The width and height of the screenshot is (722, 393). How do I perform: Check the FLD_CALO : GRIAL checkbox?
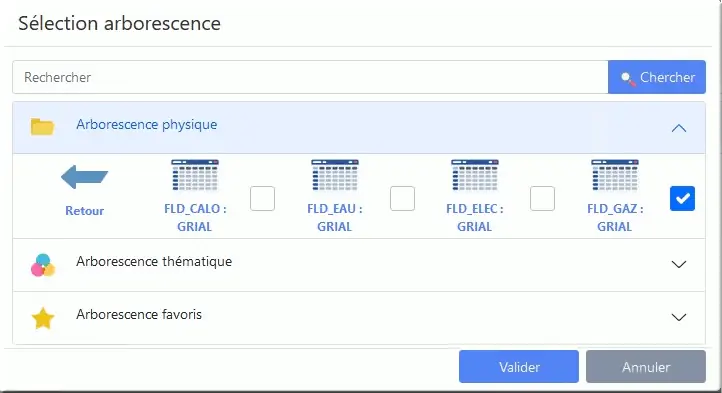[x=262, y=199]
